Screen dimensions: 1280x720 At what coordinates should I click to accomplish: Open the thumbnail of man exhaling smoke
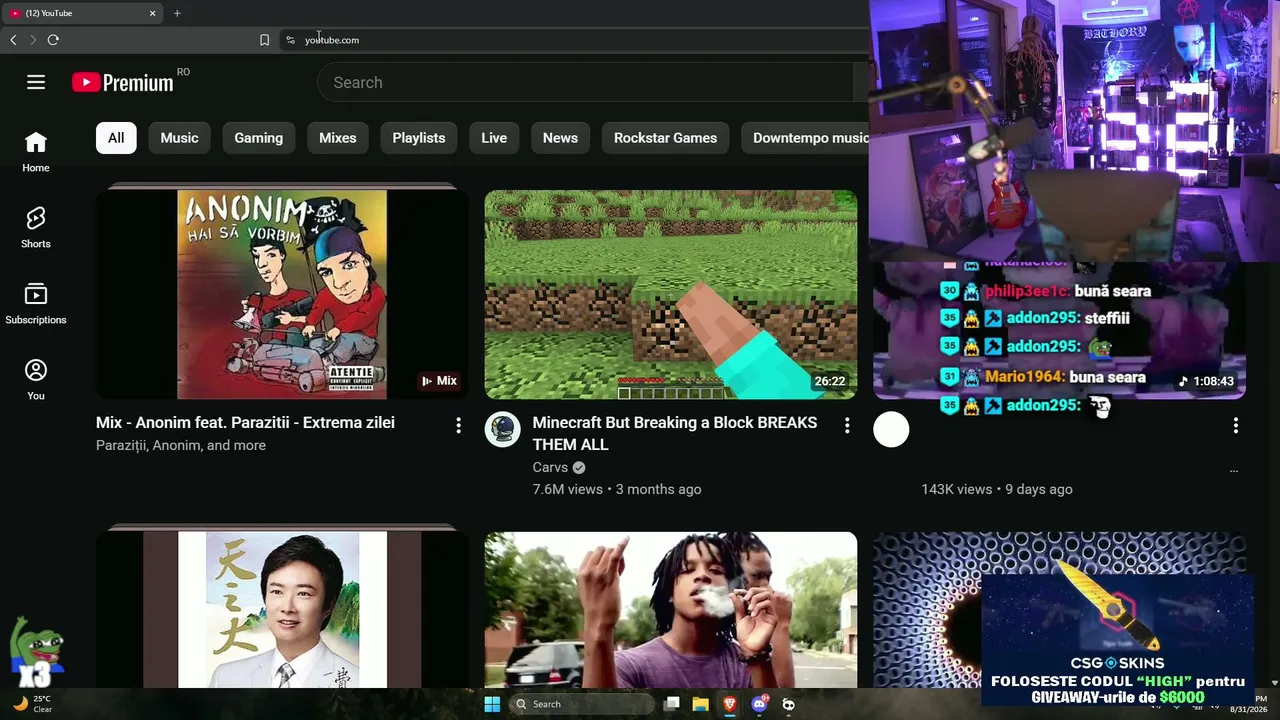pyautogui.click(x=671, y=610)
